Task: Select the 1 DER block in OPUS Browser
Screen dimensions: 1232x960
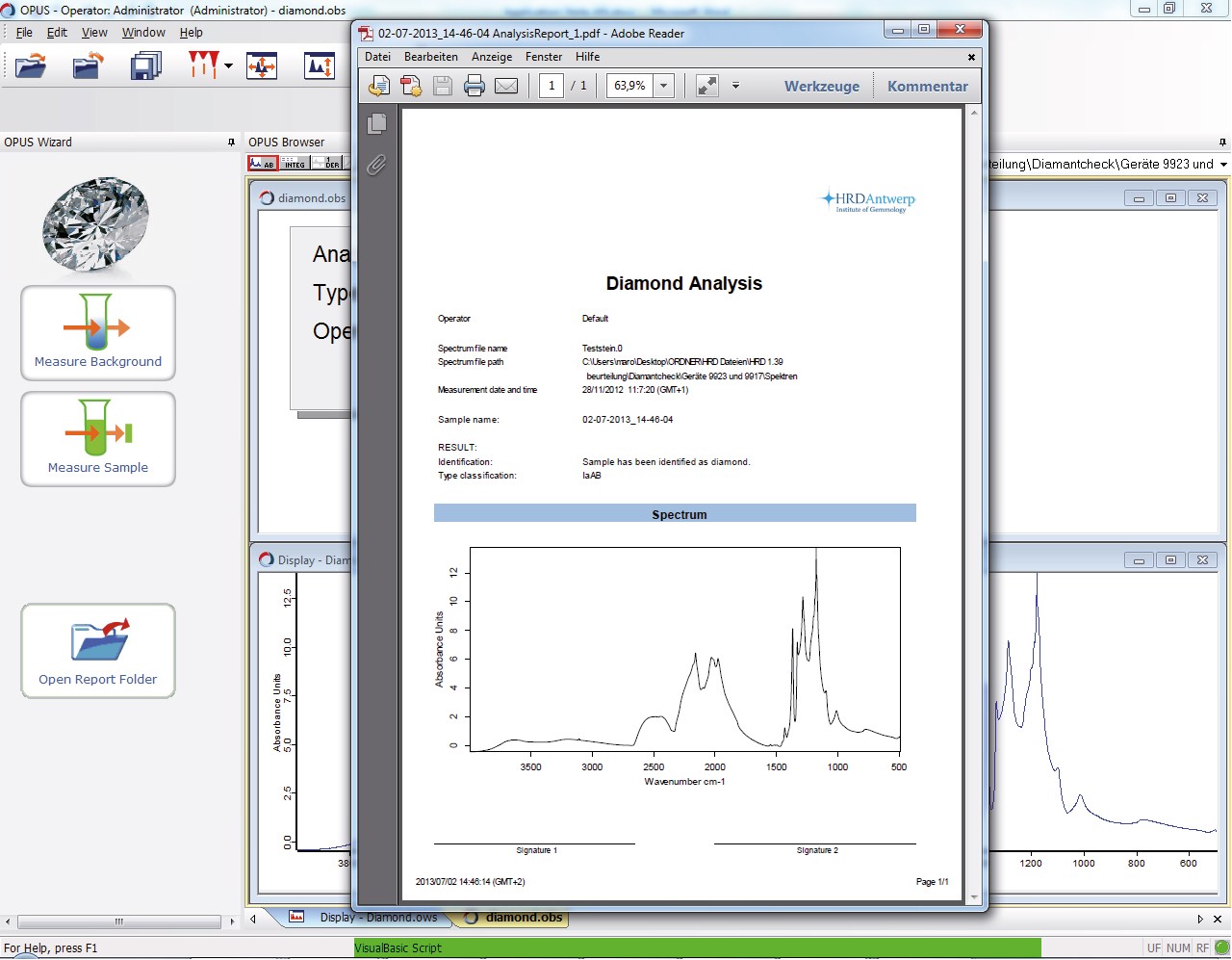Action: pos(327,163)
